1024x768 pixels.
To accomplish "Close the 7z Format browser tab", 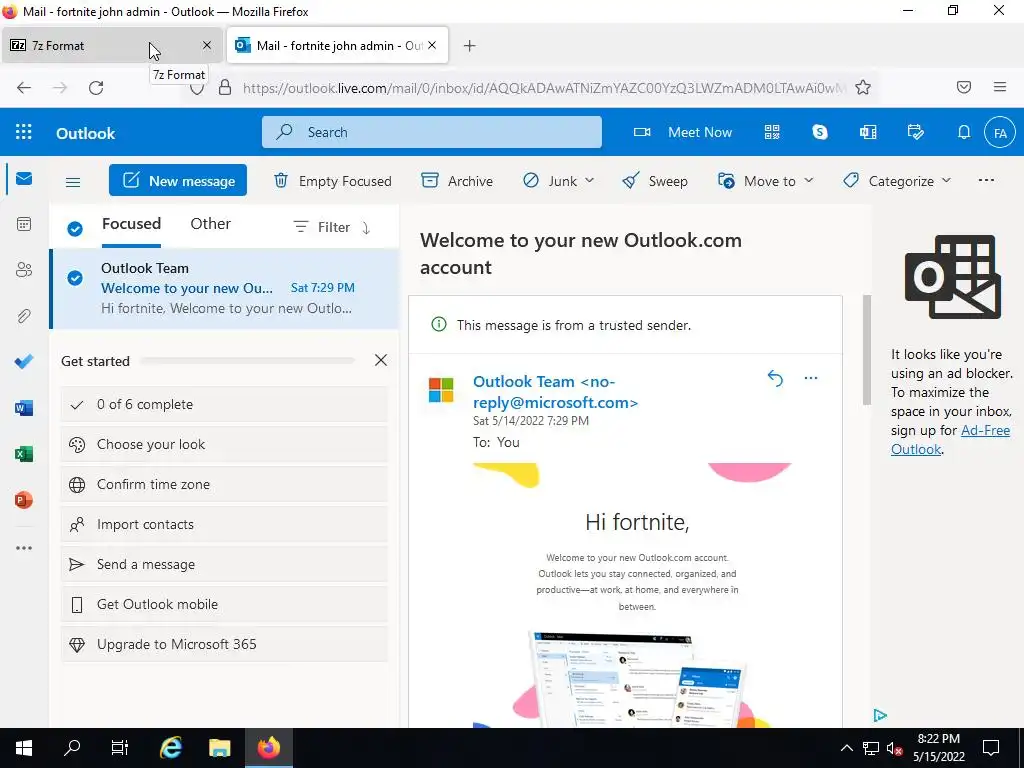I will pyautogui.click(x=207, y=46).
